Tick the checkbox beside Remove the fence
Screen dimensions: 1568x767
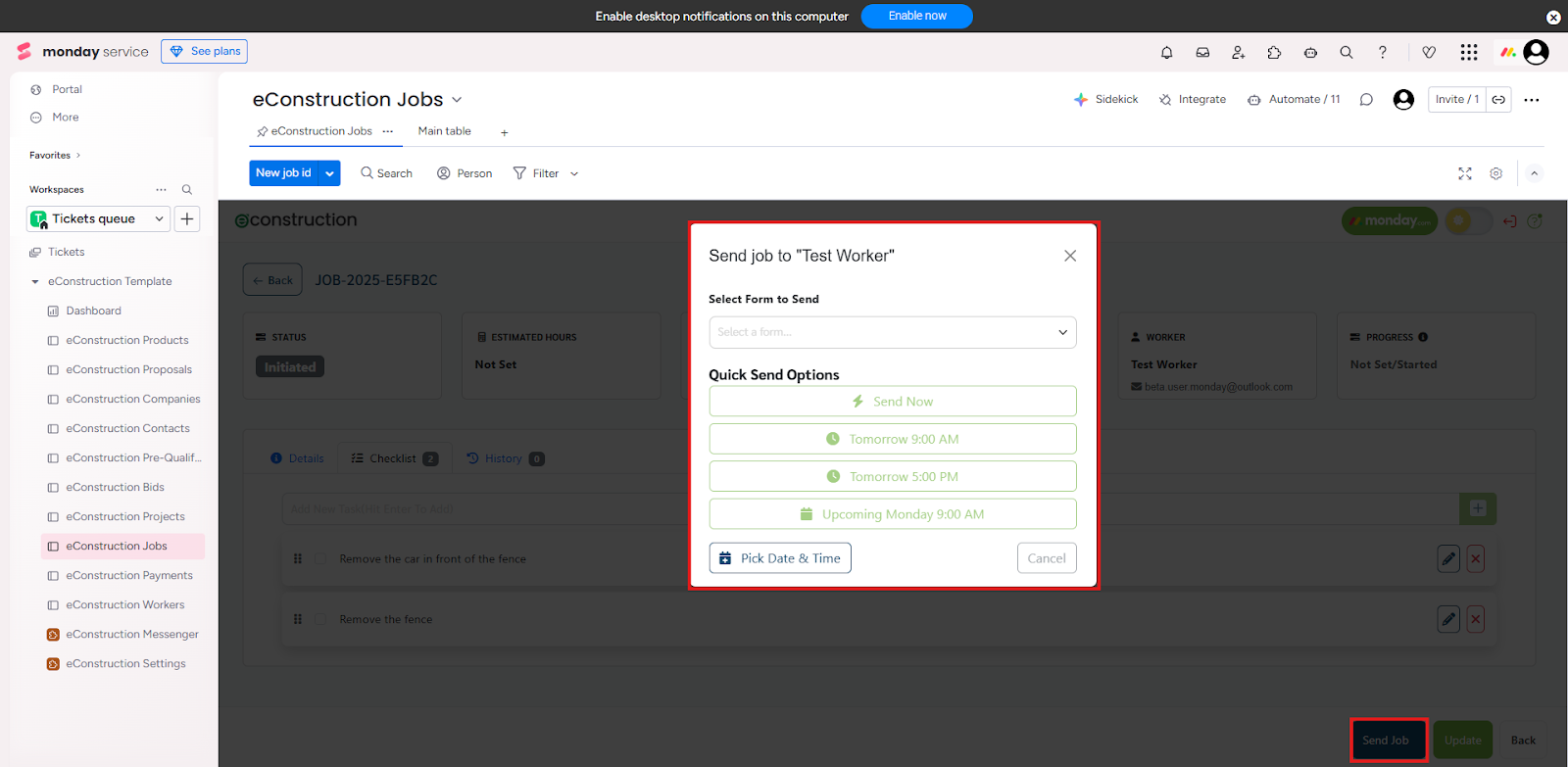[x=320, y=619]
